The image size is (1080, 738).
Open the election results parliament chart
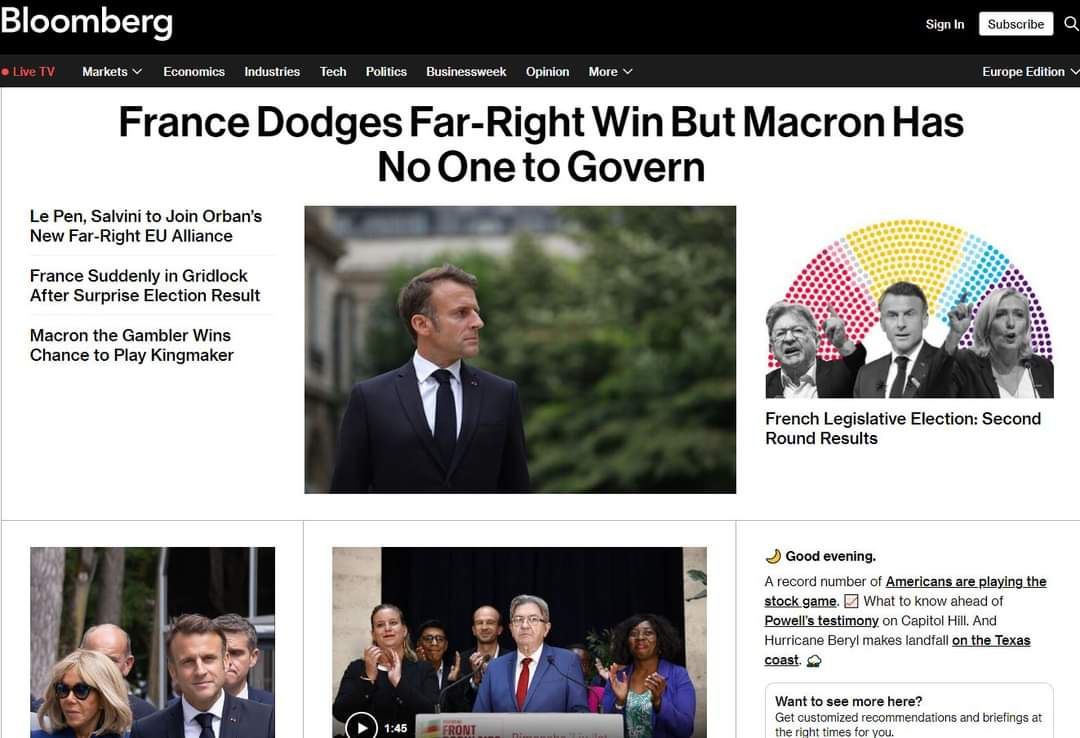[909, 308]
